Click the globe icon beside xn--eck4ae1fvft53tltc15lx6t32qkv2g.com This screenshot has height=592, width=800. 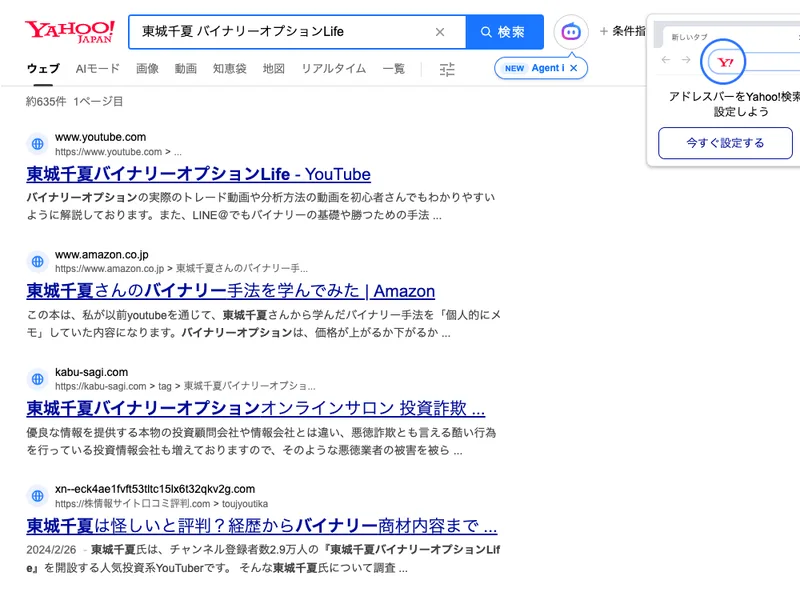(x=38, y=496)
